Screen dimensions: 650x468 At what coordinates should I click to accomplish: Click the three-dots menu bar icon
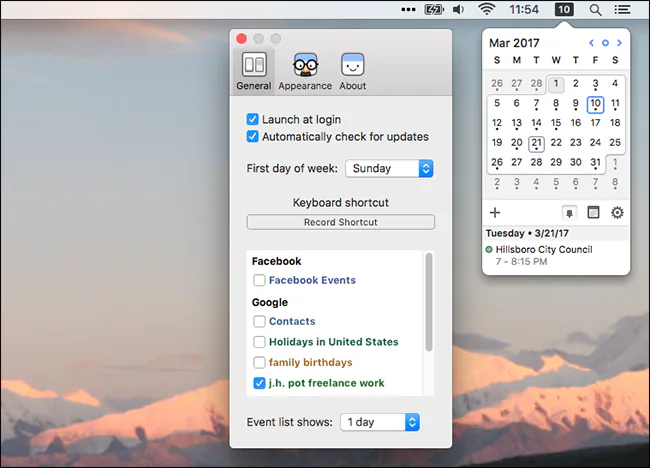coord(408,10)
